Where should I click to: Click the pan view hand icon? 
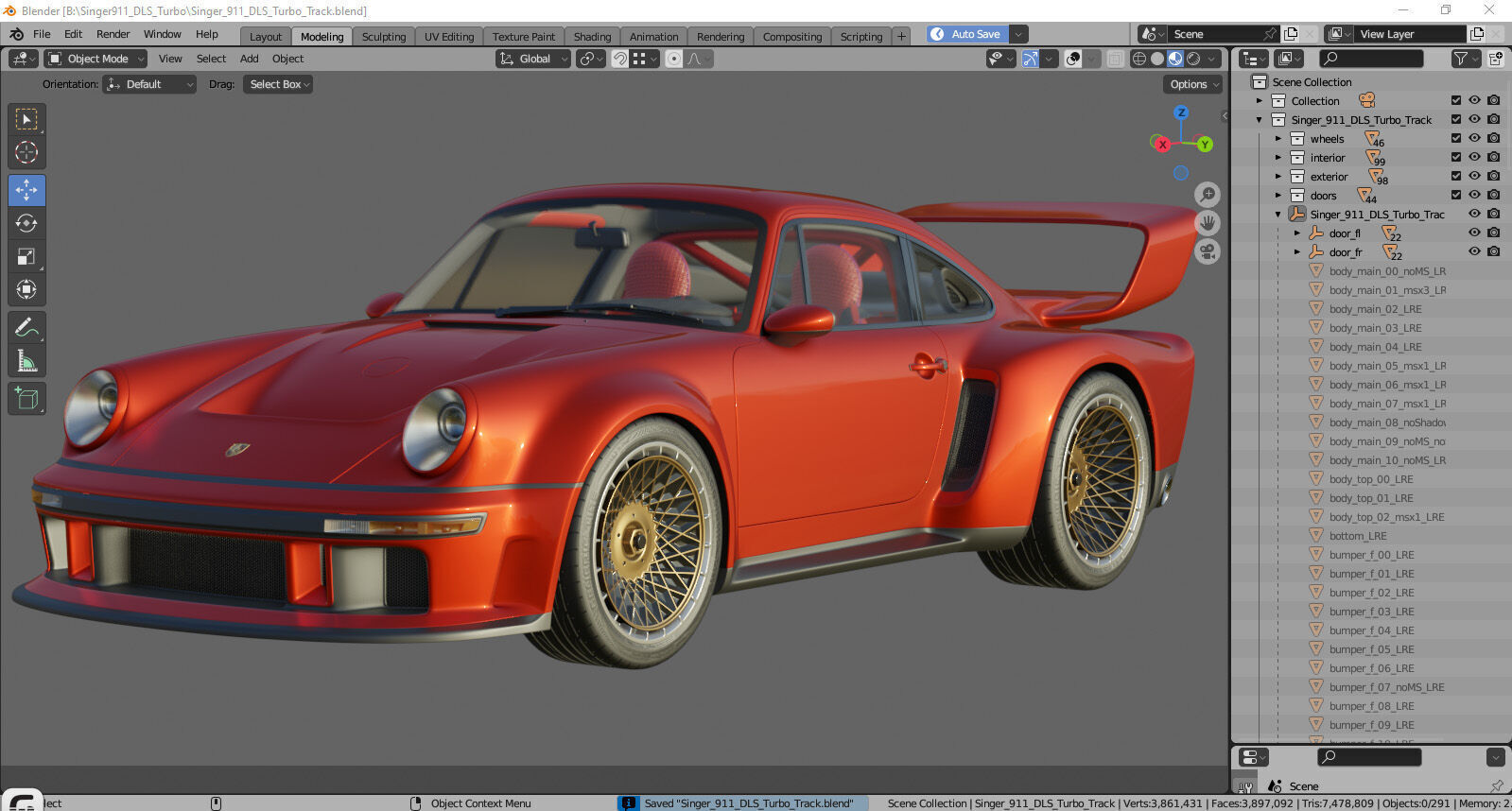(x=1208, y=223)
